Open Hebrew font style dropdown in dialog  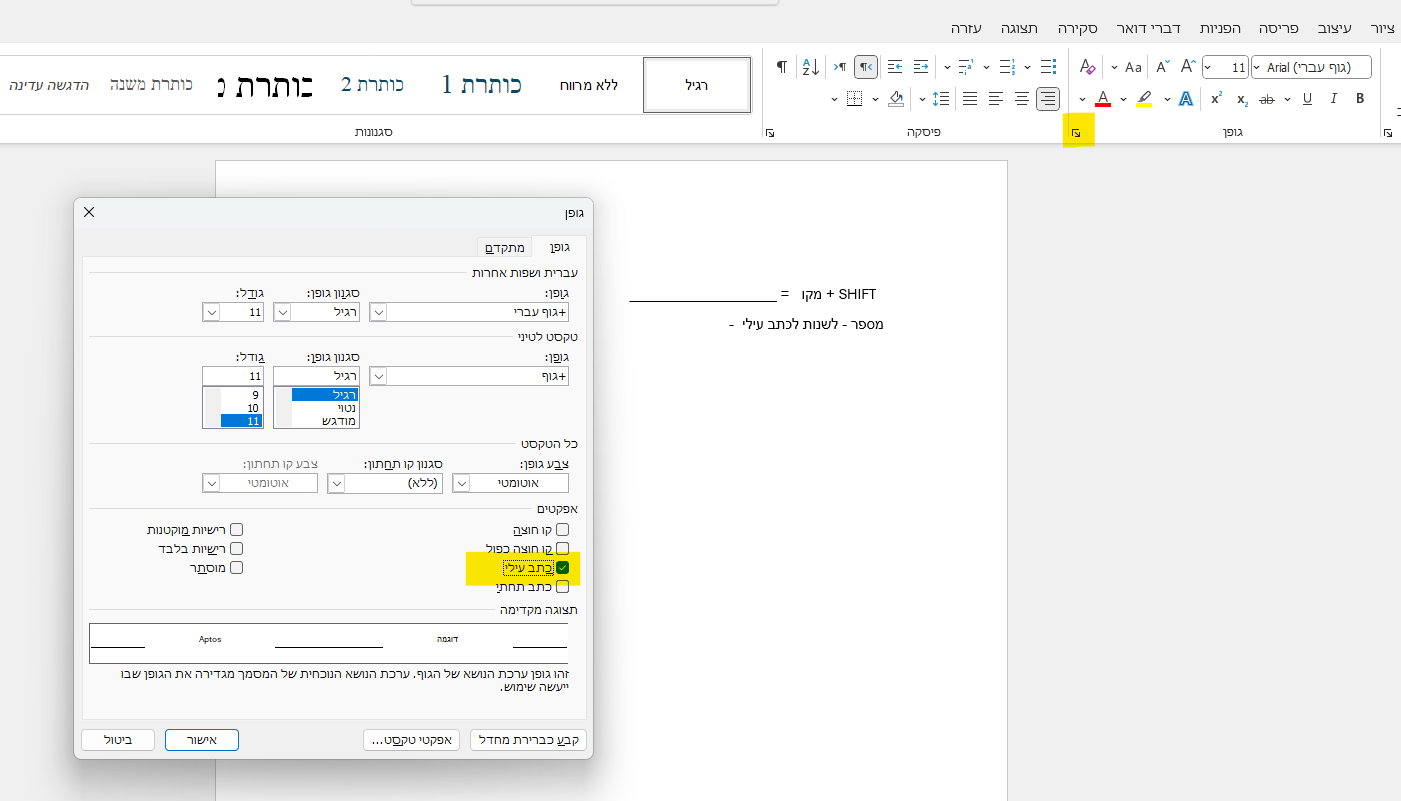(x=282, y=312)
